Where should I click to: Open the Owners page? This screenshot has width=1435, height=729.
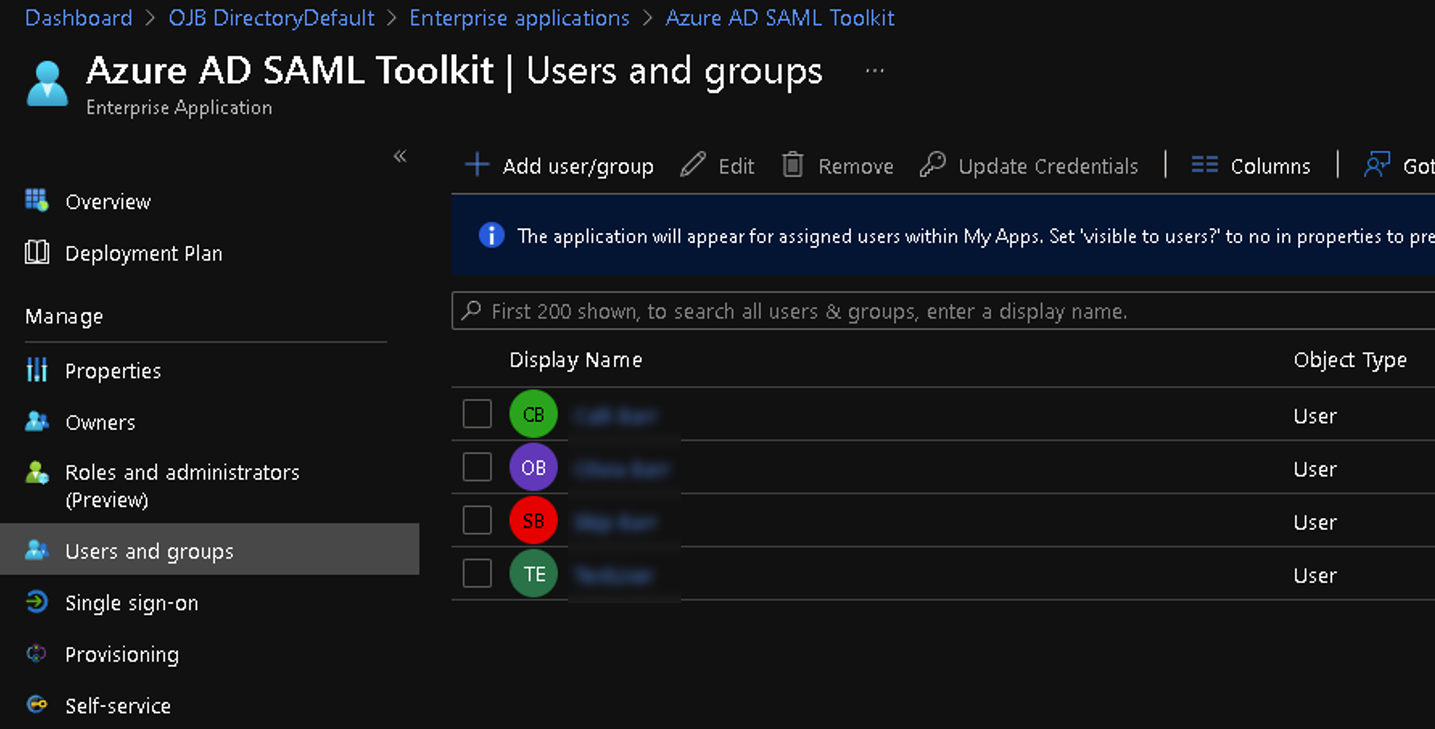[x=100, y=423]
